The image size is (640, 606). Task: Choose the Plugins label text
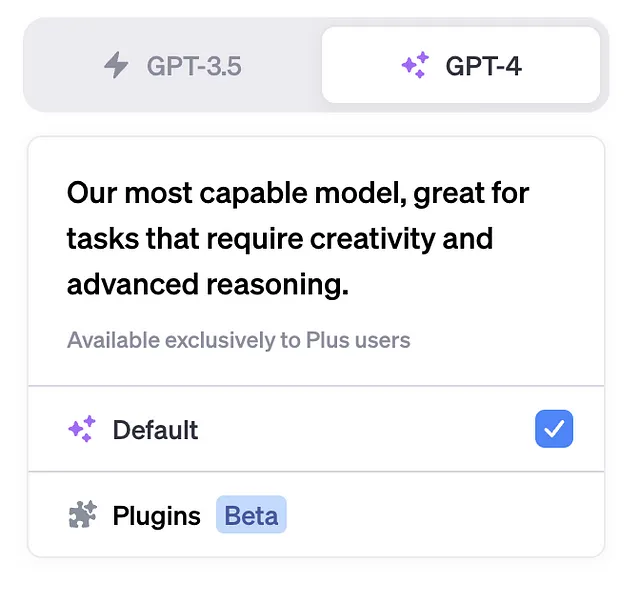click(x=156, y=515)
